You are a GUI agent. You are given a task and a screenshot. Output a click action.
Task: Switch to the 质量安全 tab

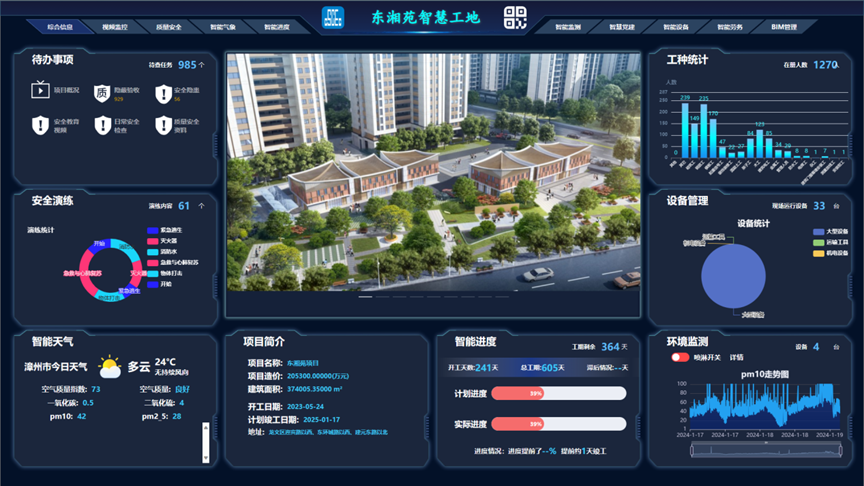[169, 26]
